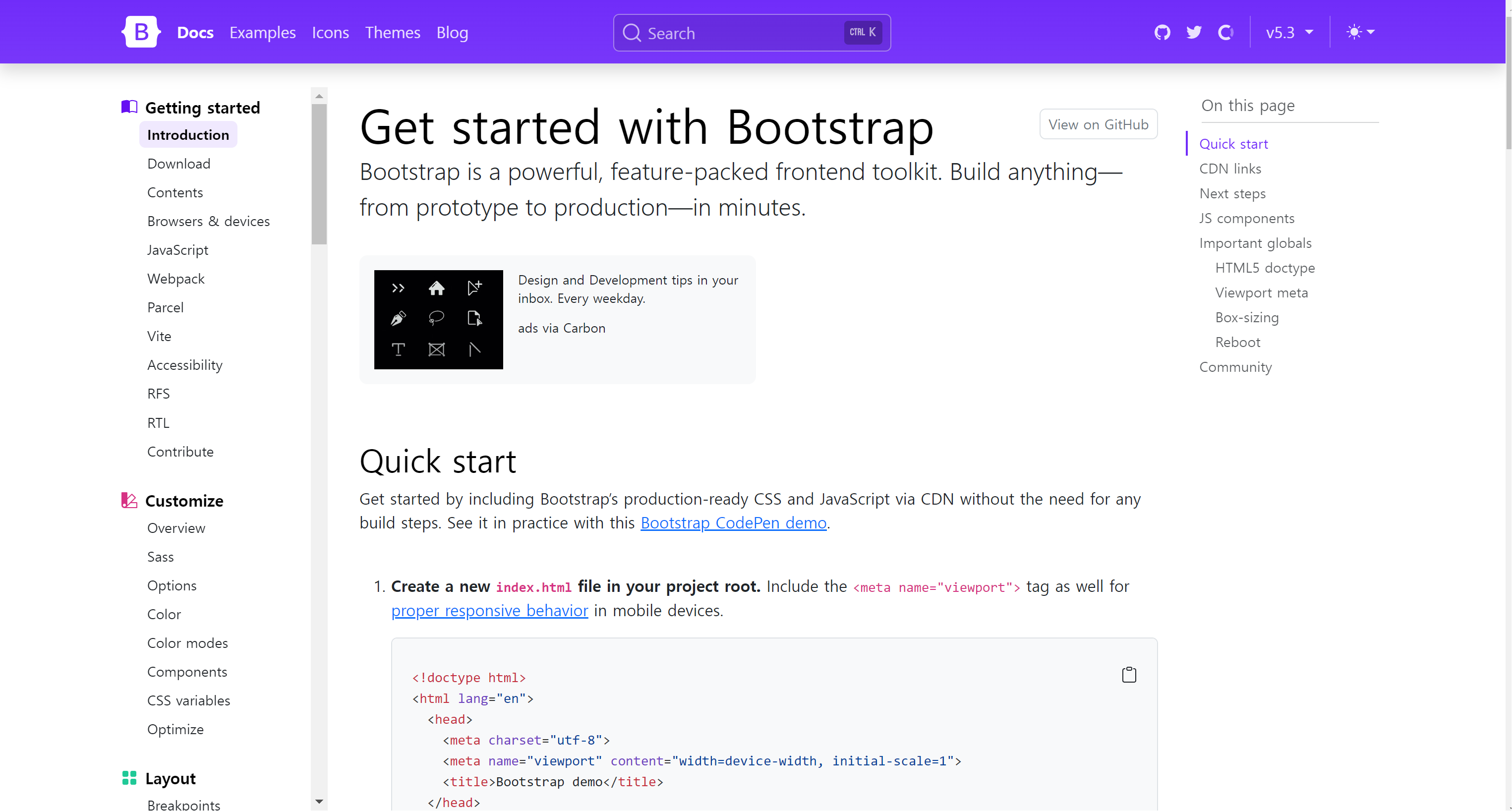The height and width of the screenshot is (811, 1512).
Task: Open Color in the sidebar
Action: click(x=164, y=614)
